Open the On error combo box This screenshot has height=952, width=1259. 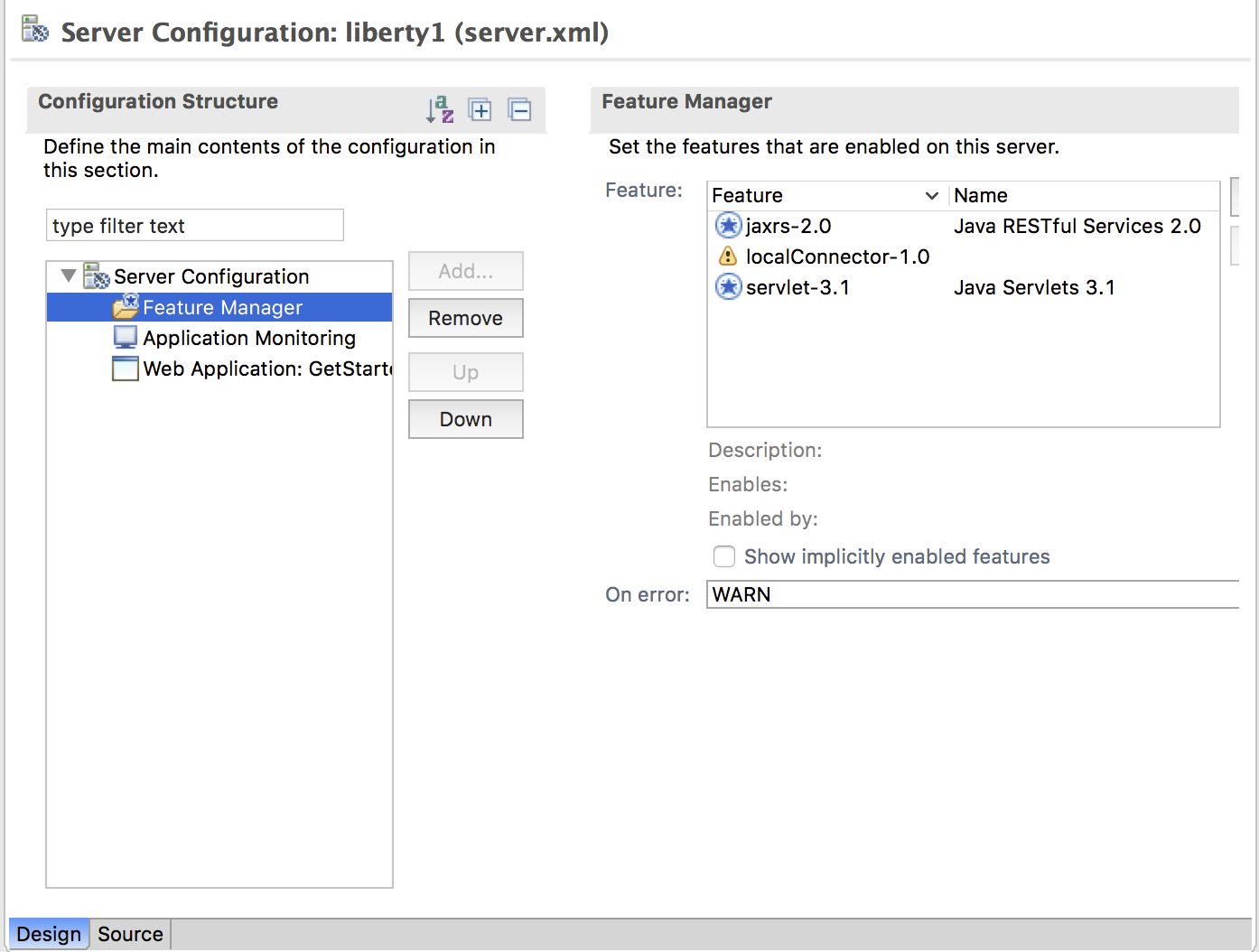pos(972,594)
